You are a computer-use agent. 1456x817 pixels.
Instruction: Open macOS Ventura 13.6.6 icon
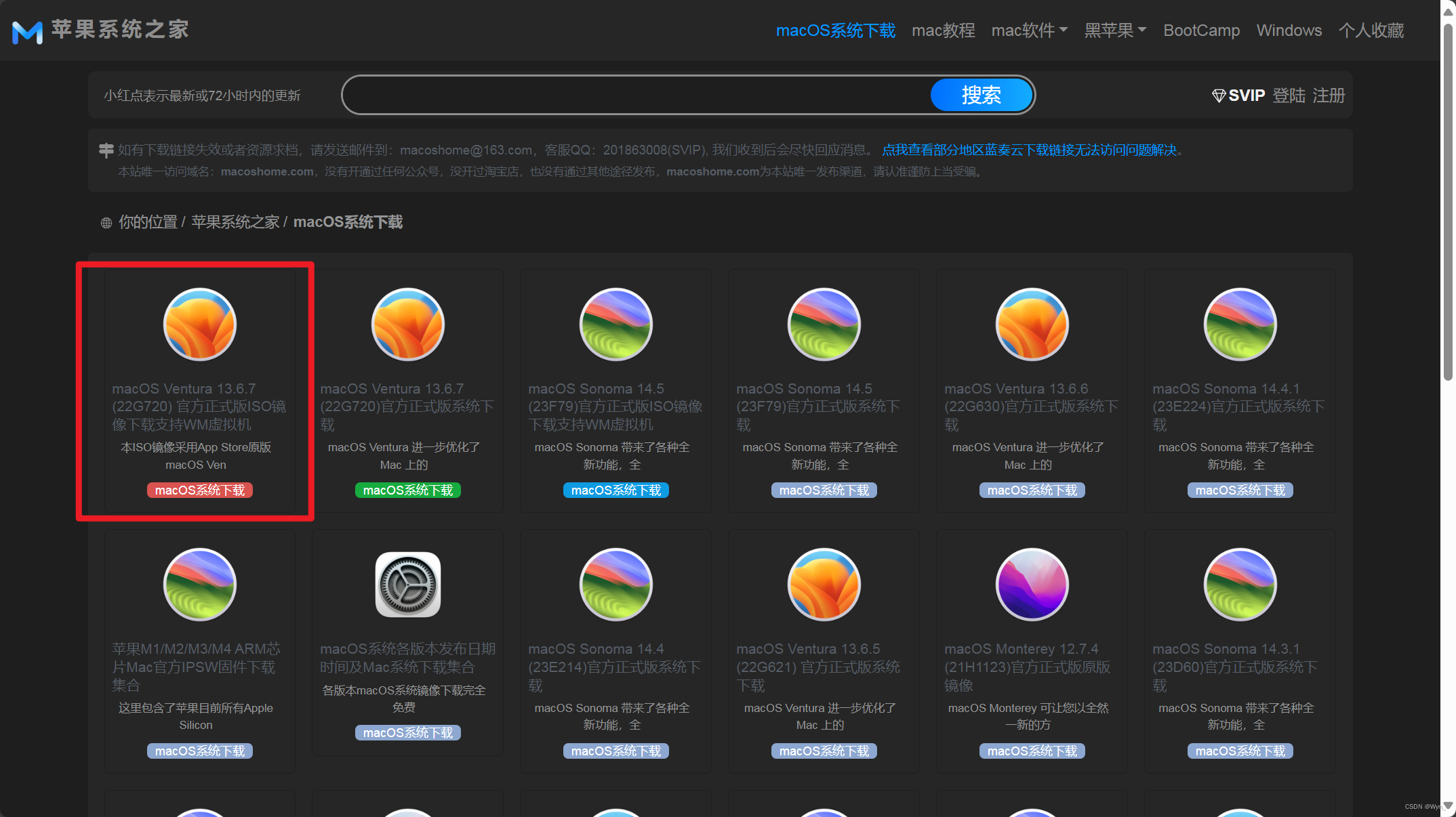[x=1032, y=324]
